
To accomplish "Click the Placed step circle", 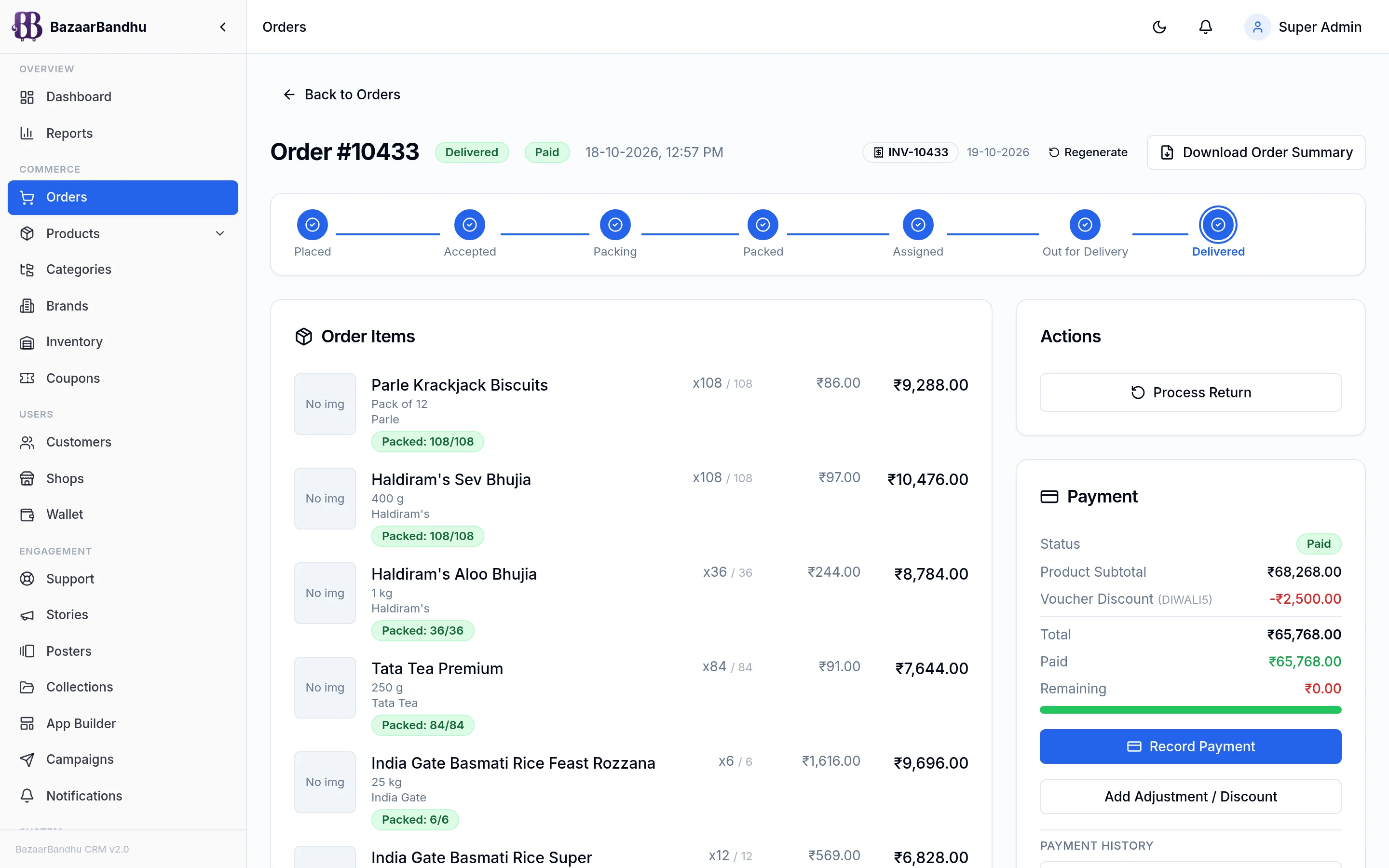I will 312,224.
